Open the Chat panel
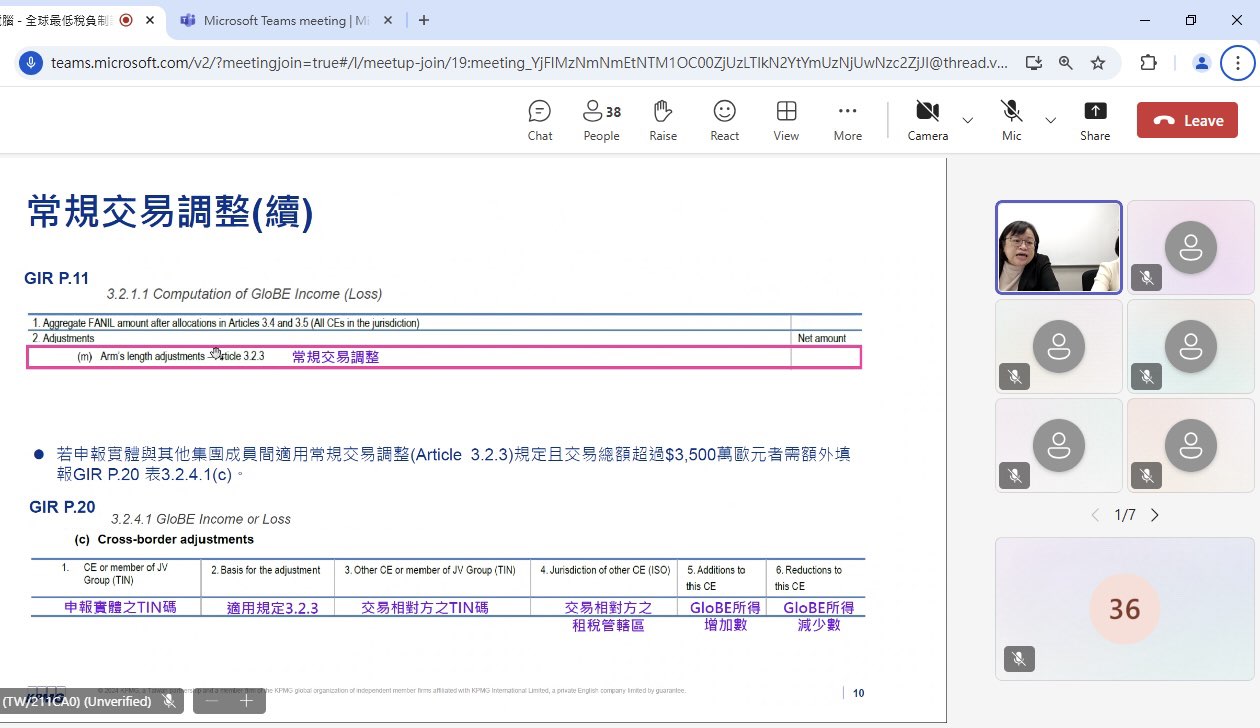Image resolution: width=1260 pixels, height=728 pixels. click(540, 120)
